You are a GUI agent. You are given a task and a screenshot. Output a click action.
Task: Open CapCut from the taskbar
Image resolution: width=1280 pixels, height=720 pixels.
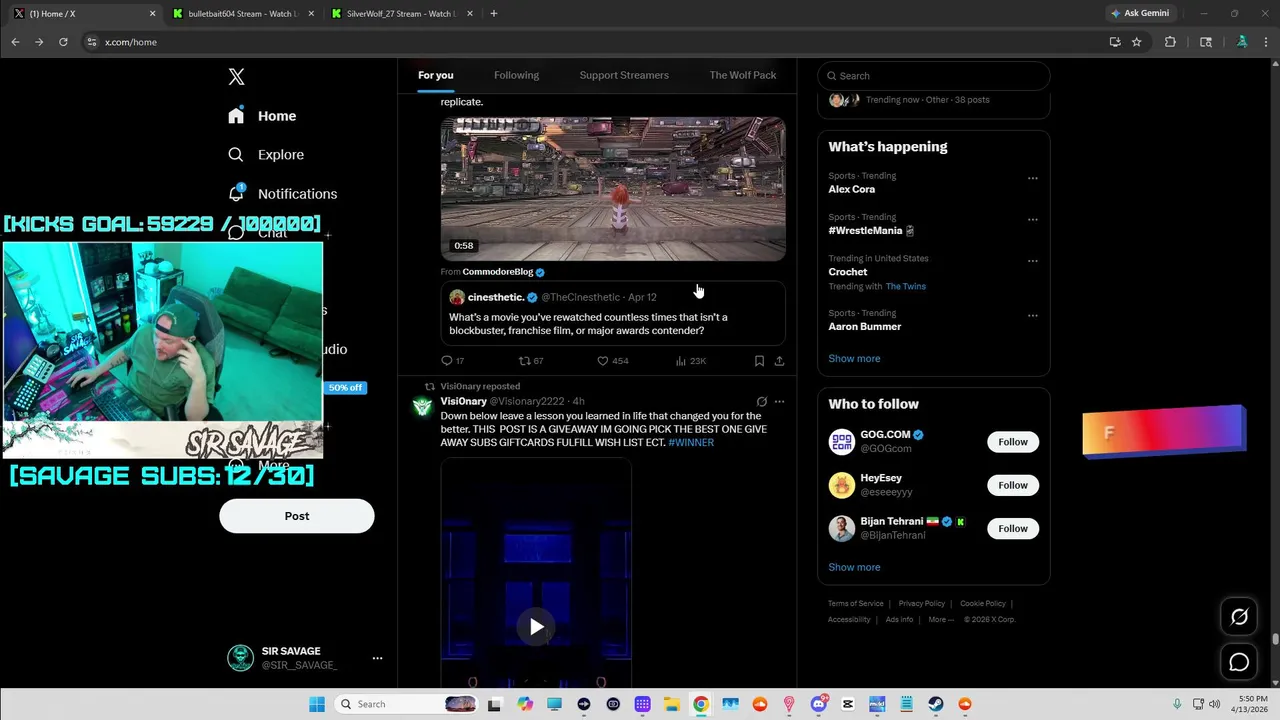click(848, 704)
